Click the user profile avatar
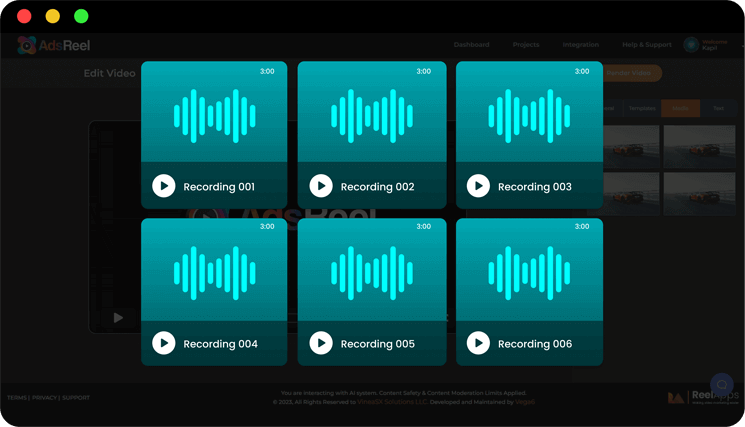Viewport: 745px width, 427px height. [691, 45]
